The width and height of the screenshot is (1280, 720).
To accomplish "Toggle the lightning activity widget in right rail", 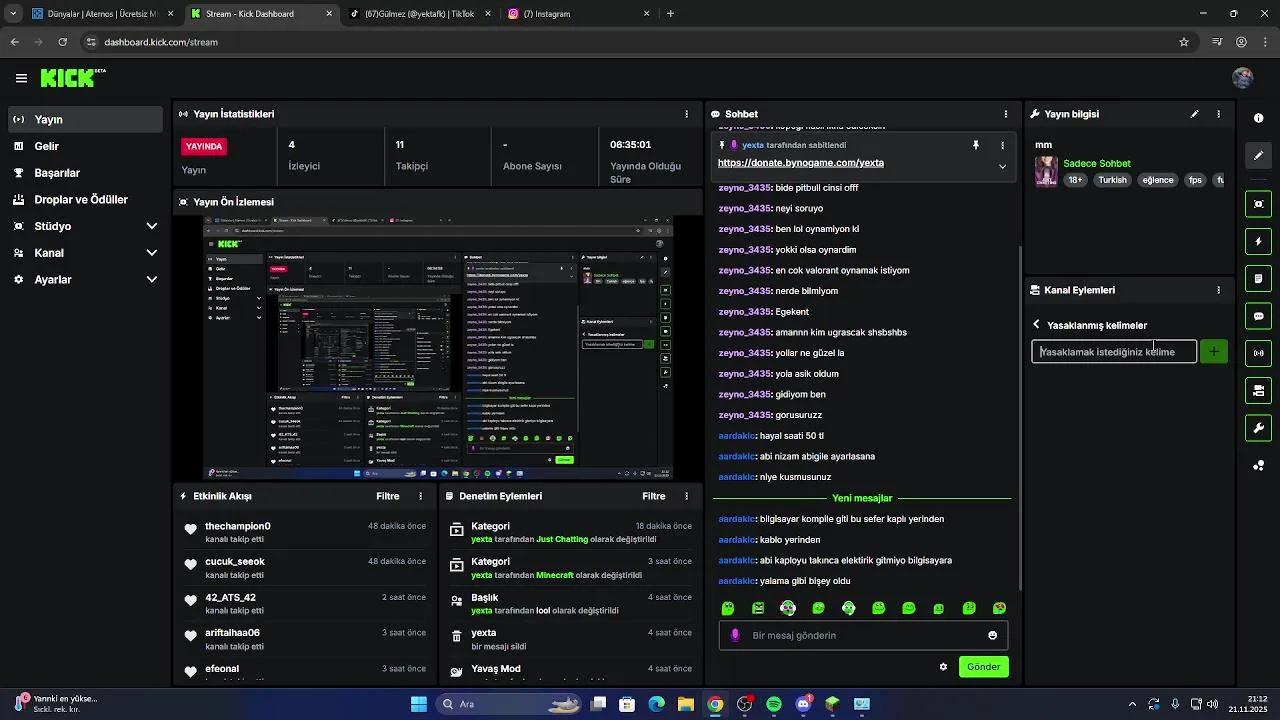I will 1258,242.
